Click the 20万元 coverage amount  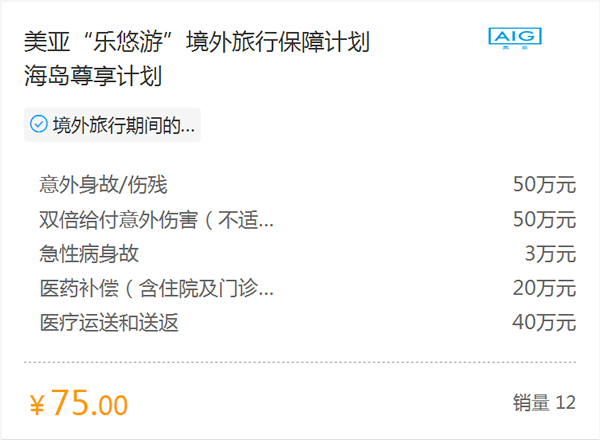[x=545, y=288]
